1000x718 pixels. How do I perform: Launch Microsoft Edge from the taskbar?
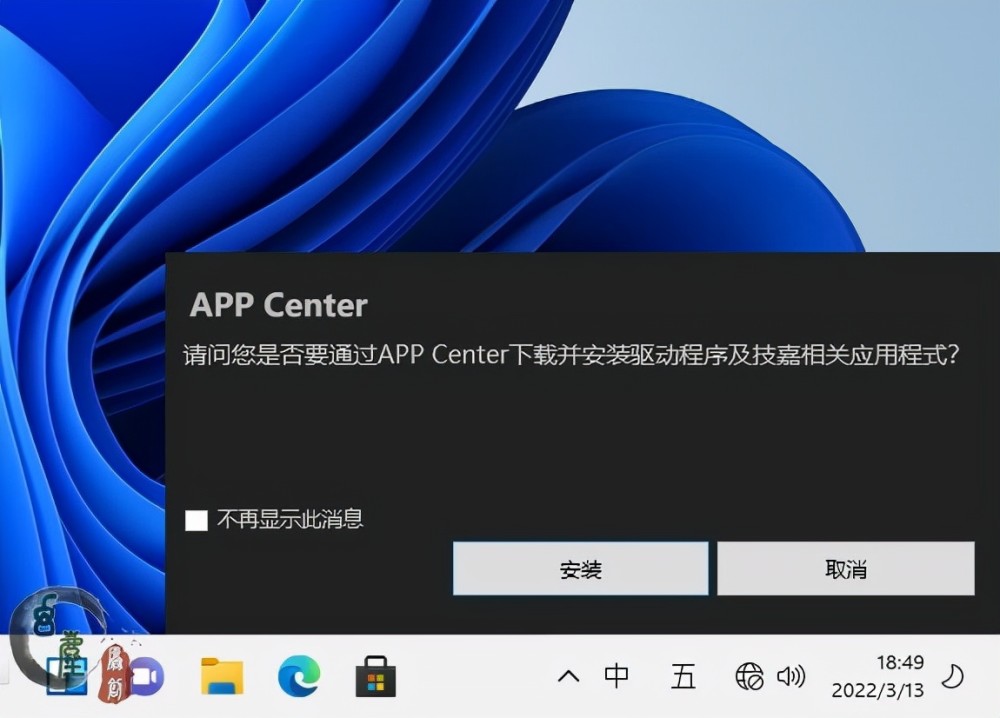coord(299,676)
